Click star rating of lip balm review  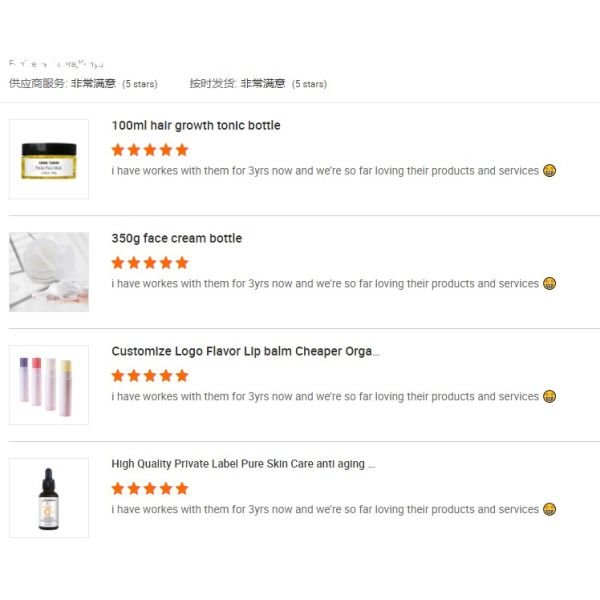click(150, 376)
